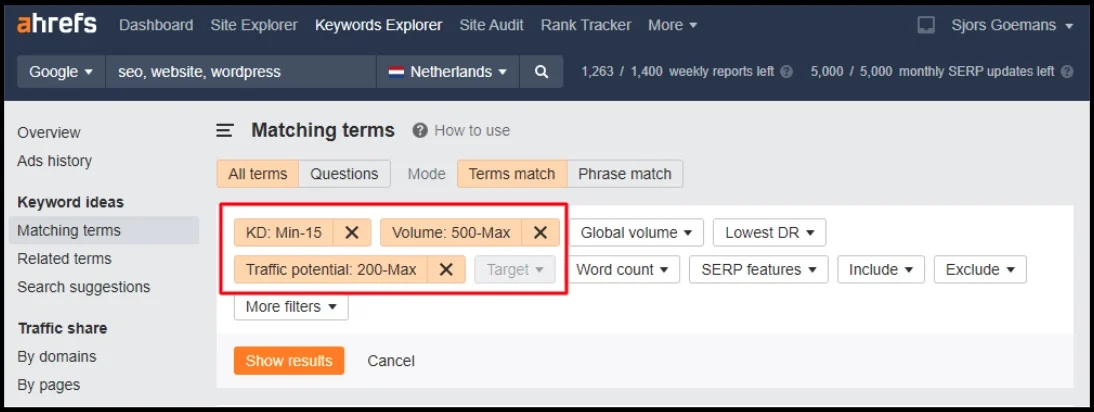The image size is (1094, 412).
Task: Edit the KD: Min-15 filter
Action: tap(284, 232)
